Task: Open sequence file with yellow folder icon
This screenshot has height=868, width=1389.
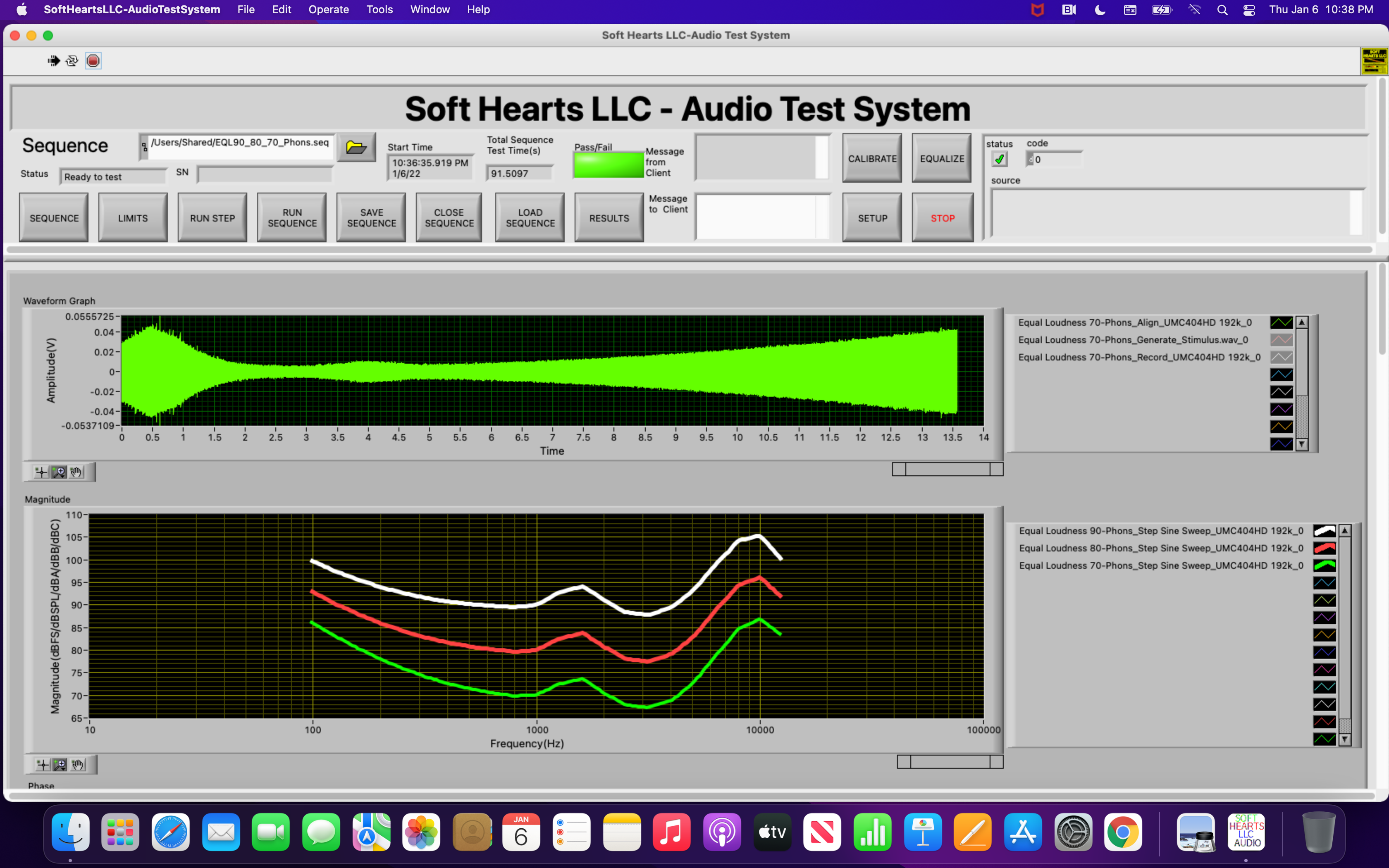Action: (356, 148)
